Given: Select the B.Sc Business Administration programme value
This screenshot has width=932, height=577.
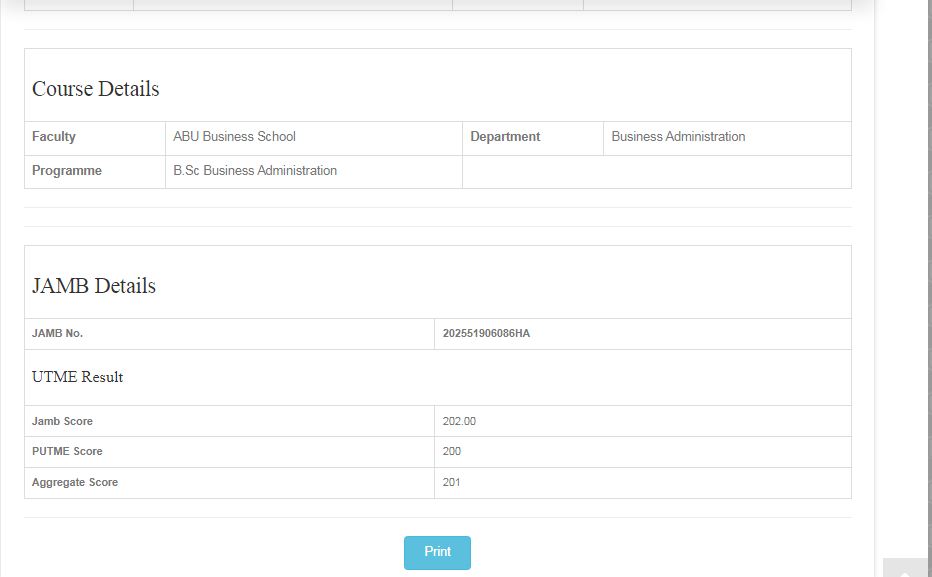Looking at the screenshot, I should (255, 171).
